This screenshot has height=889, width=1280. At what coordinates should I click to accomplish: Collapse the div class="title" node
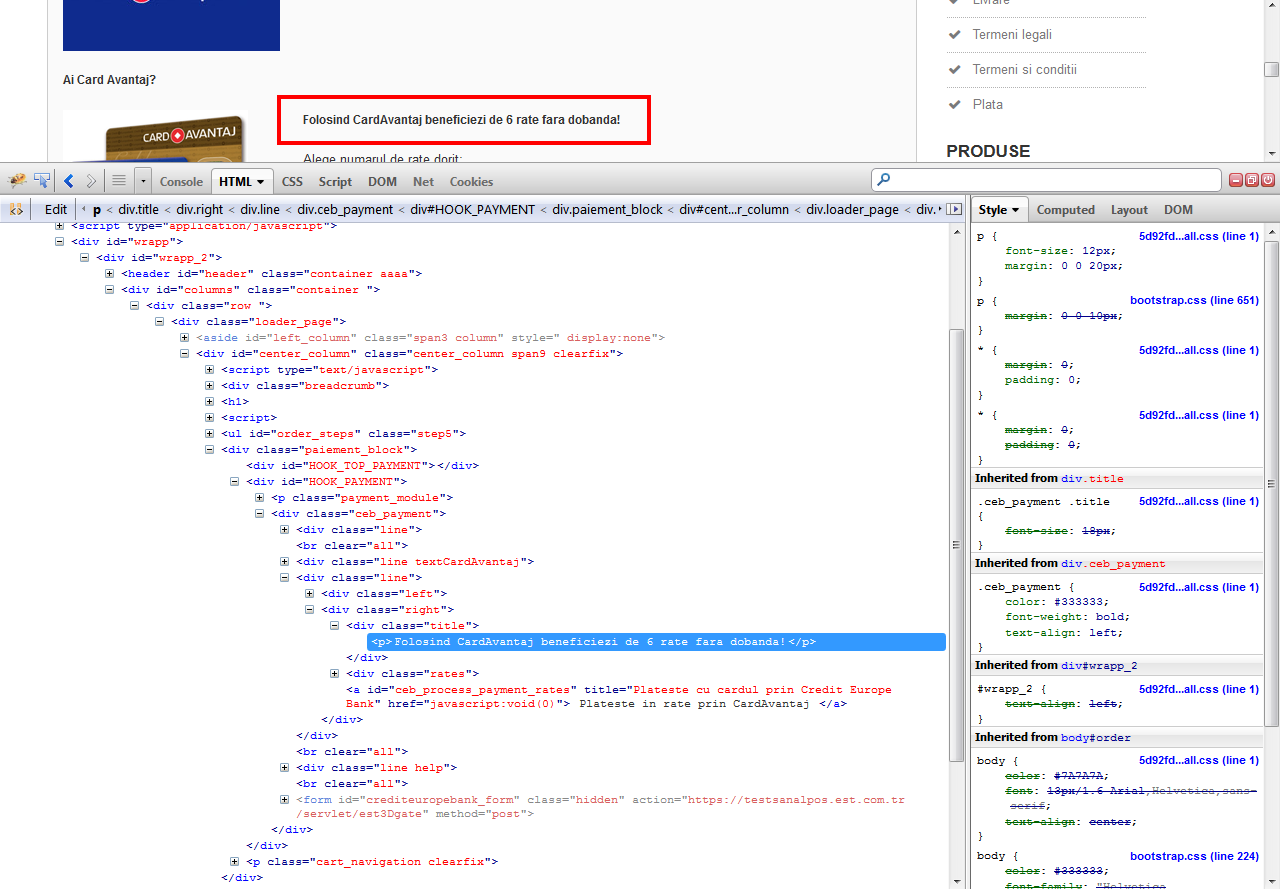click(x=335, y=625)
